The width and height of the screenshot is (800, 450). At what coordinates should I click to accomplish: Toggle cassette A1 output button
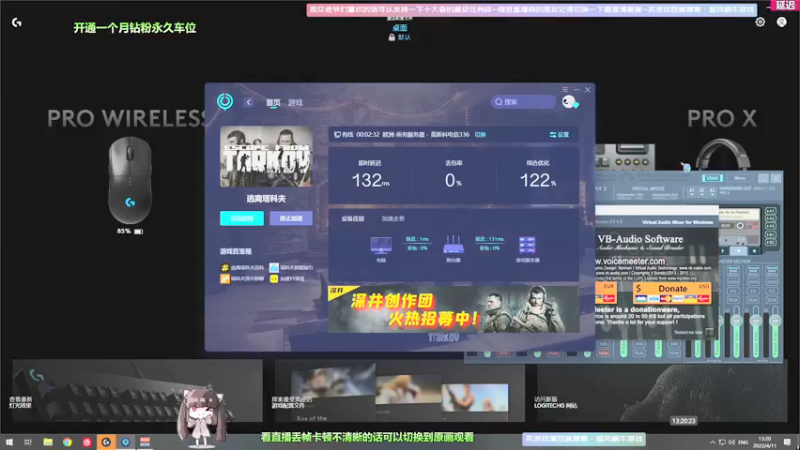[x=770, y=211]
